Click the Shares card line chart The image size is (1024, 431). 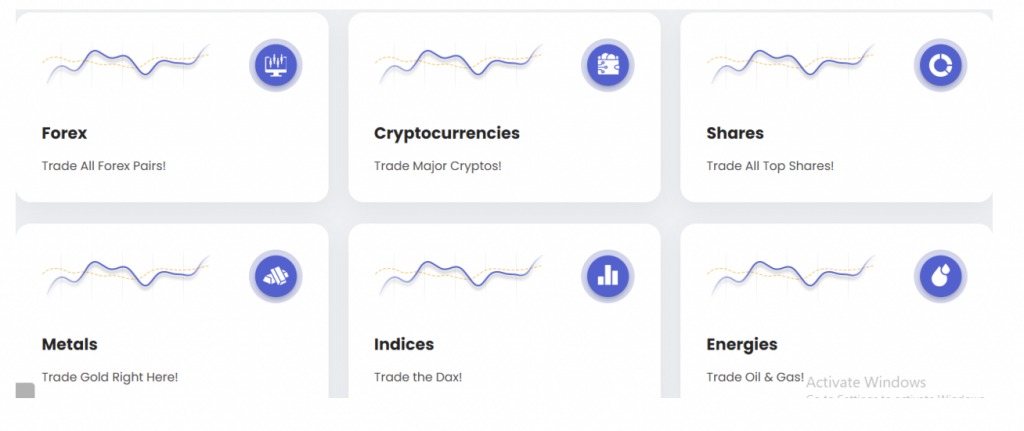[791, 63]
